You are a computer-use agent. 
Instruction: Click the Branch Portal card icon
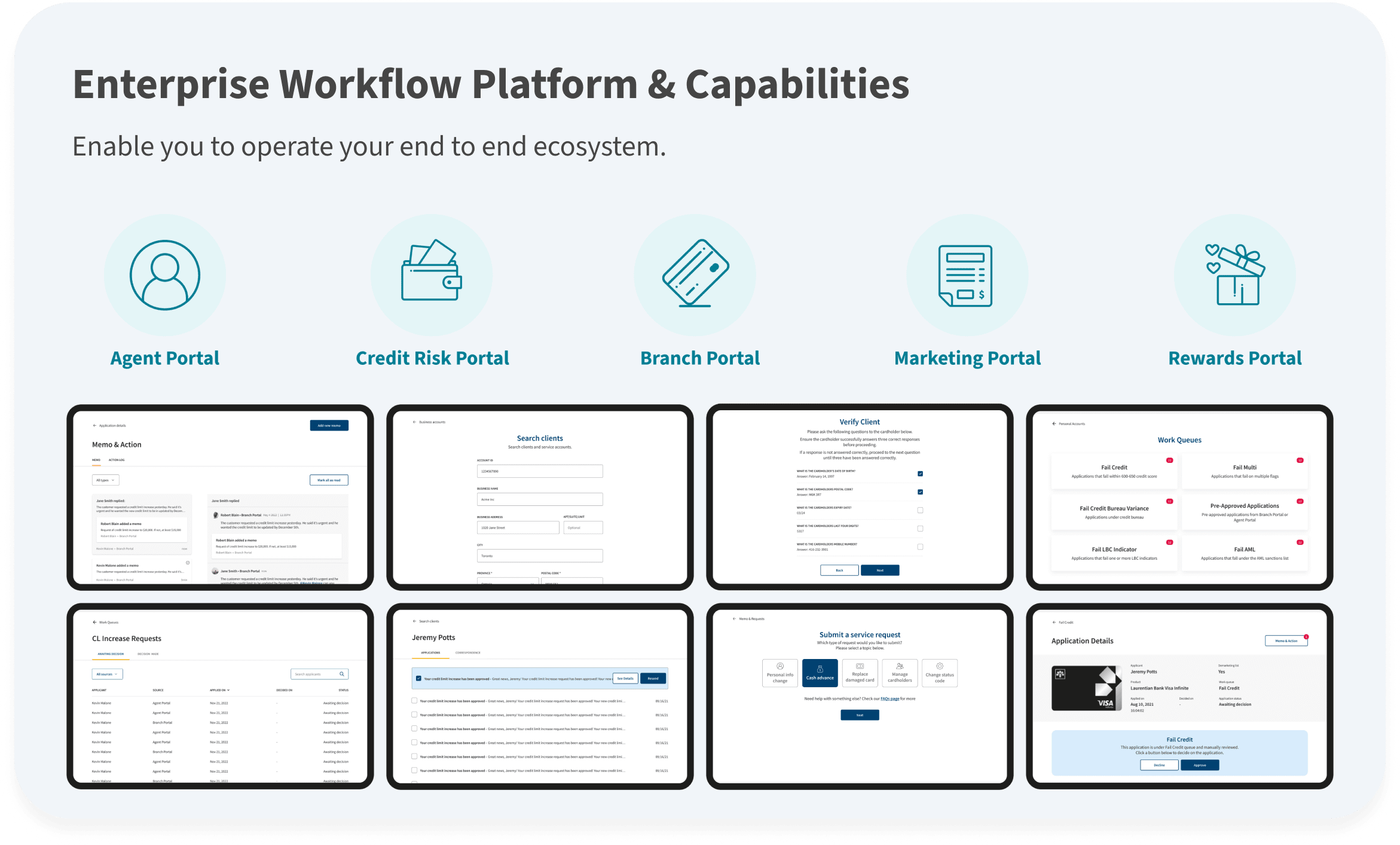coord(695,273)
